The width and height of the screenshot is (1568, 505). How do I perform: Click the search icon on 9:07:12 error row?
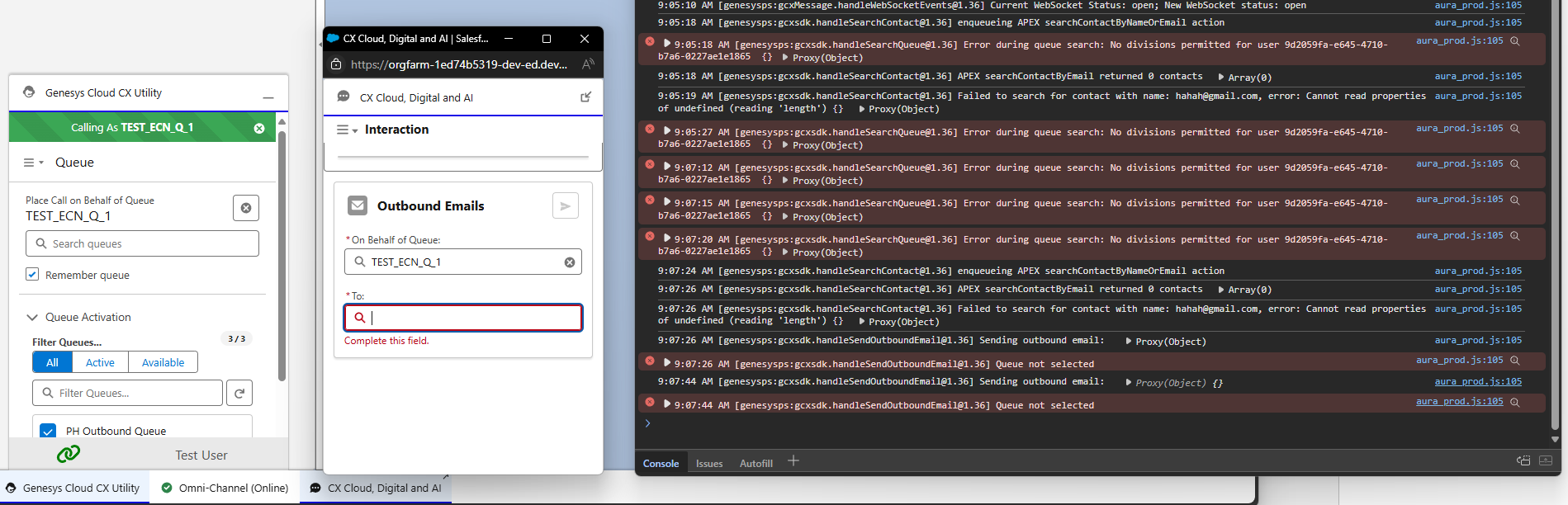click(1515, 164)
